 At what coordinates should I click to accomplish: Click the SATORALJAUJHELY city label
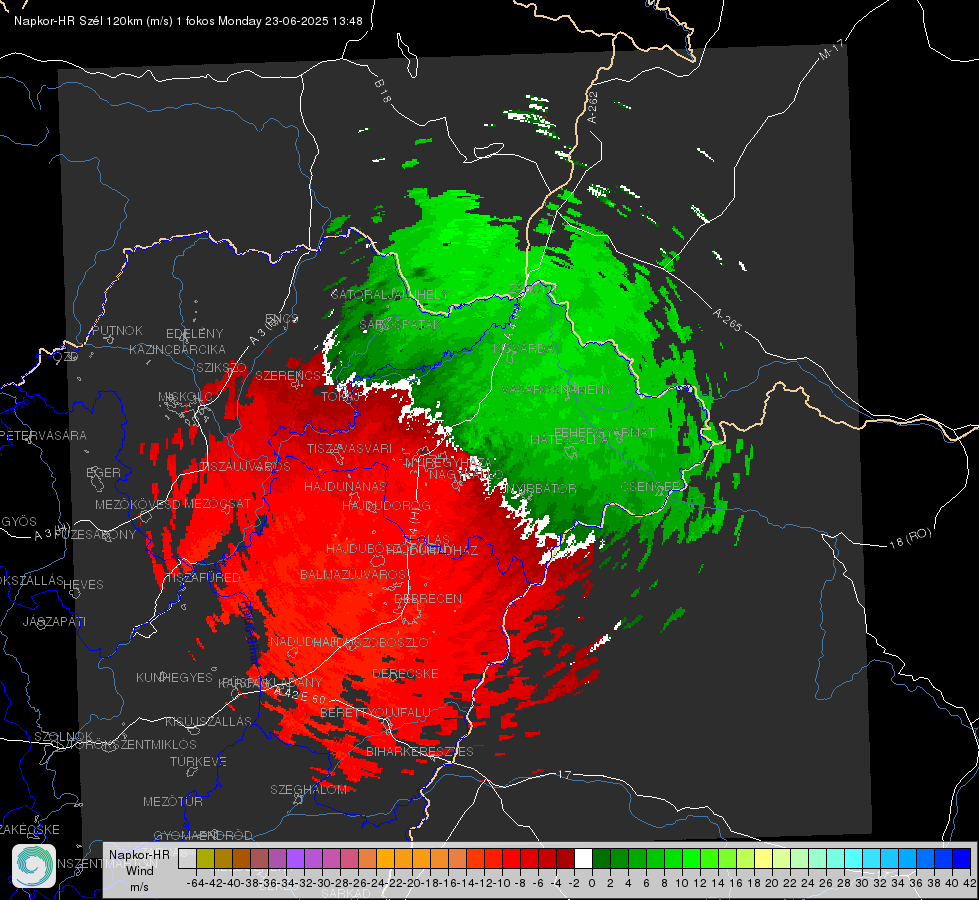pyautogui.click(x=390, y=294)
